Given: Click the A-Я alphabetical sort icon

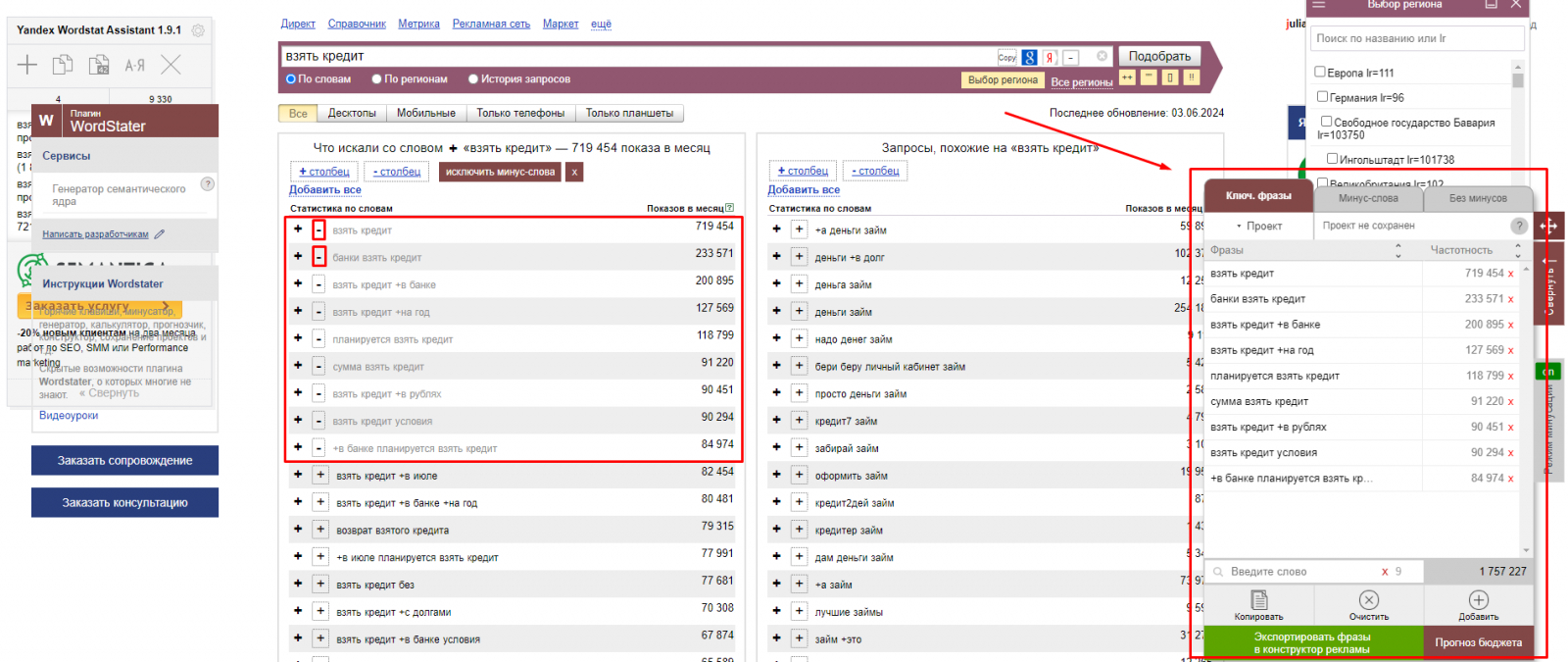Looking at the screenshot, I should click(x=135, y=66).
